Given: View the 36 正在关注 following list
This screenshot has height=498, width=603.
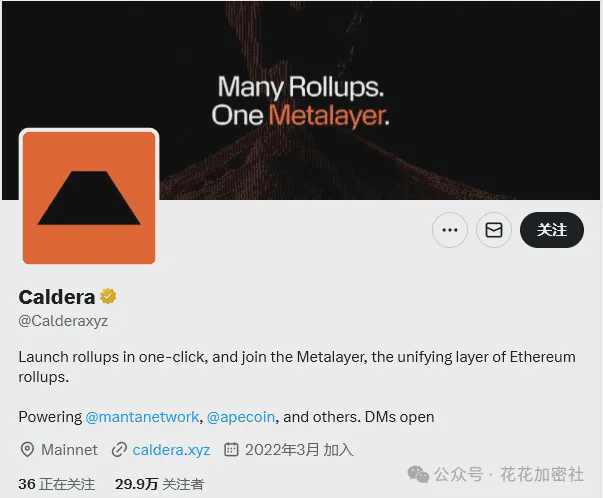Looking at the screenshot, I should [x=56, y=484].
